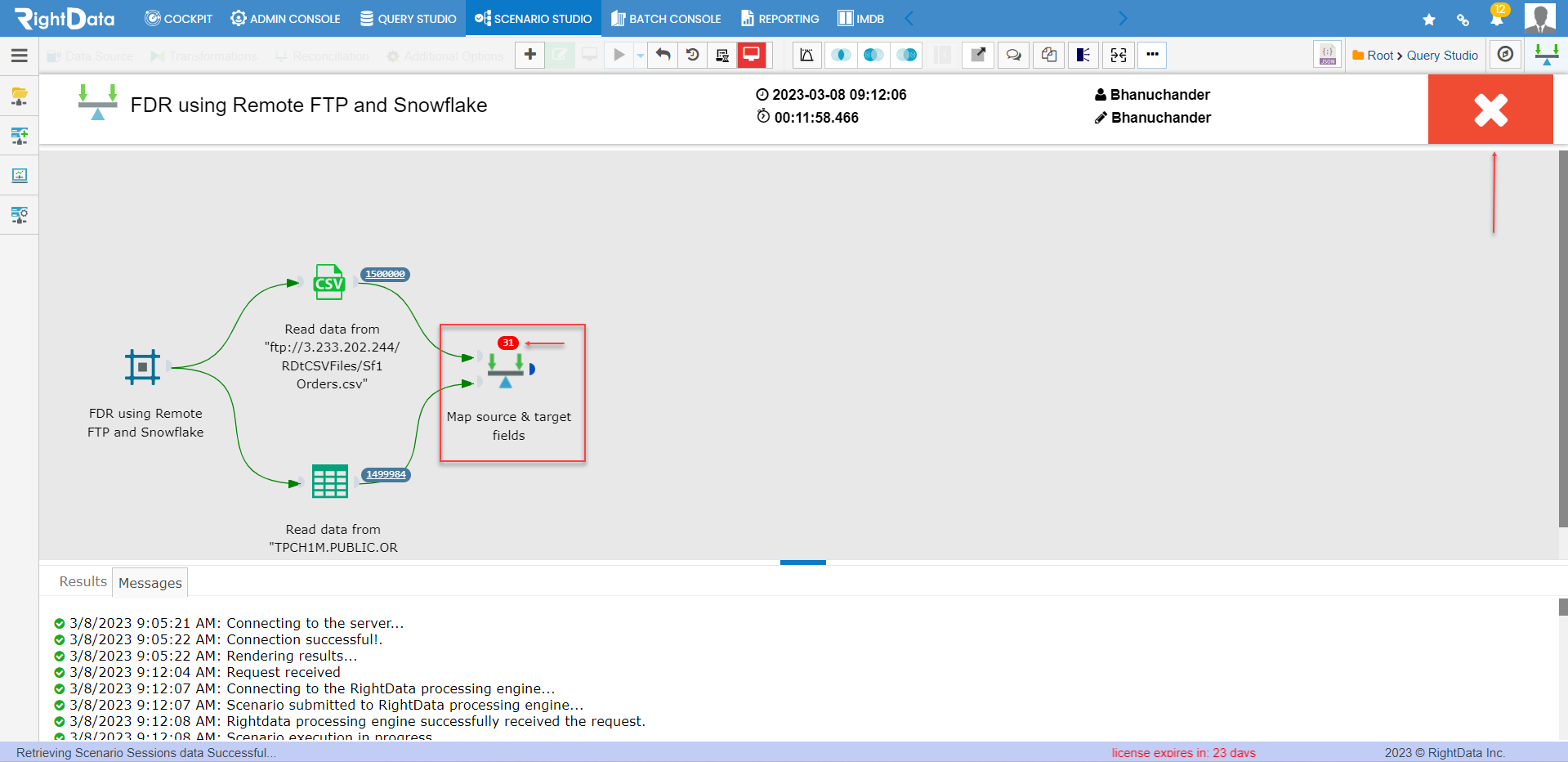1568x762 pixels.
Task: Click the plus add button
Action: point(530,55)
